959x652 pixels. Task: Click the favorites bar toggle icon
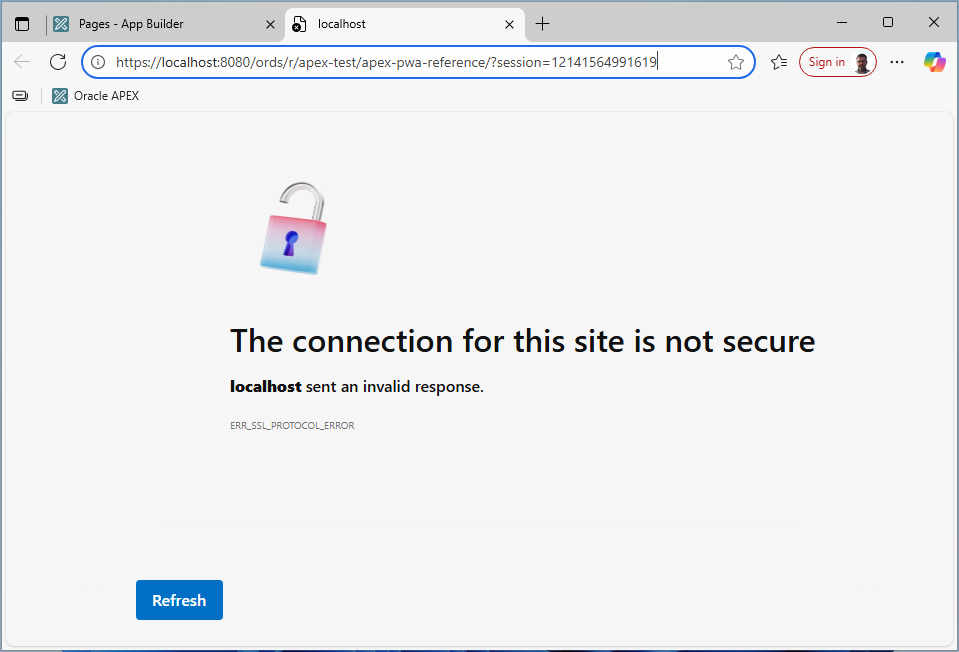20,96
